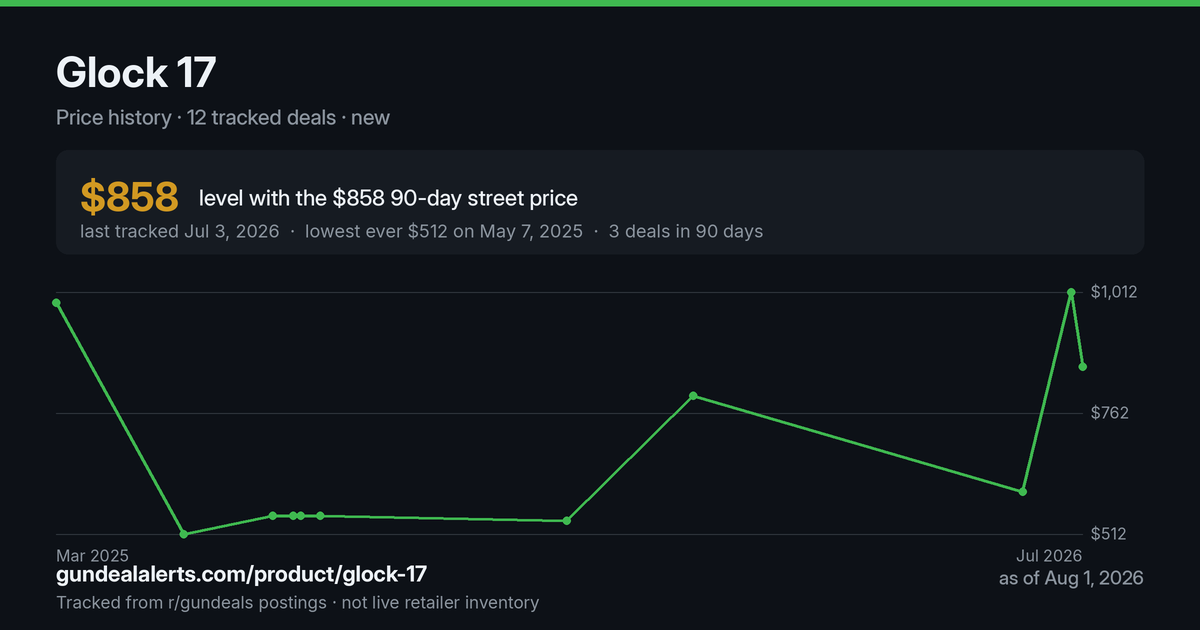Select the lowest data point near $512
1200x630 pixels.
click(183, 534)
